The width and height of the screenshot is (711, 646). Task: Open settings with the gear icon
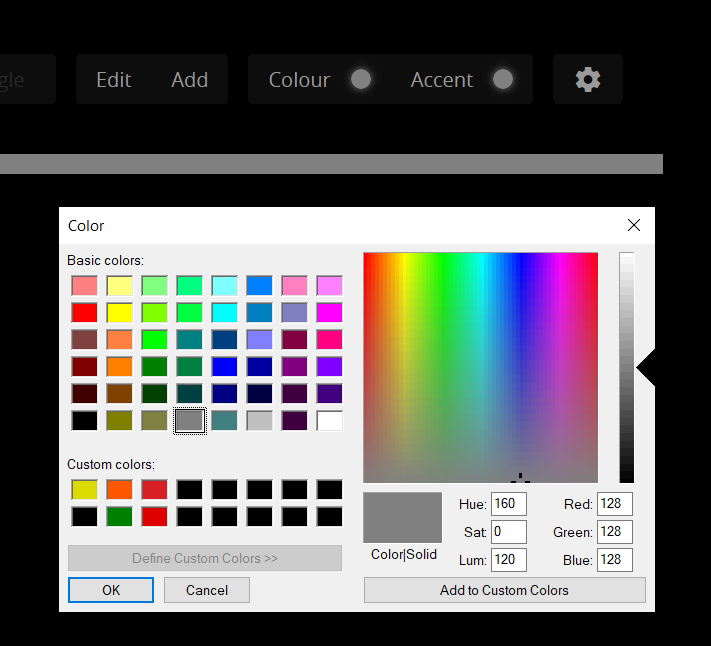(x=588, y=79)
